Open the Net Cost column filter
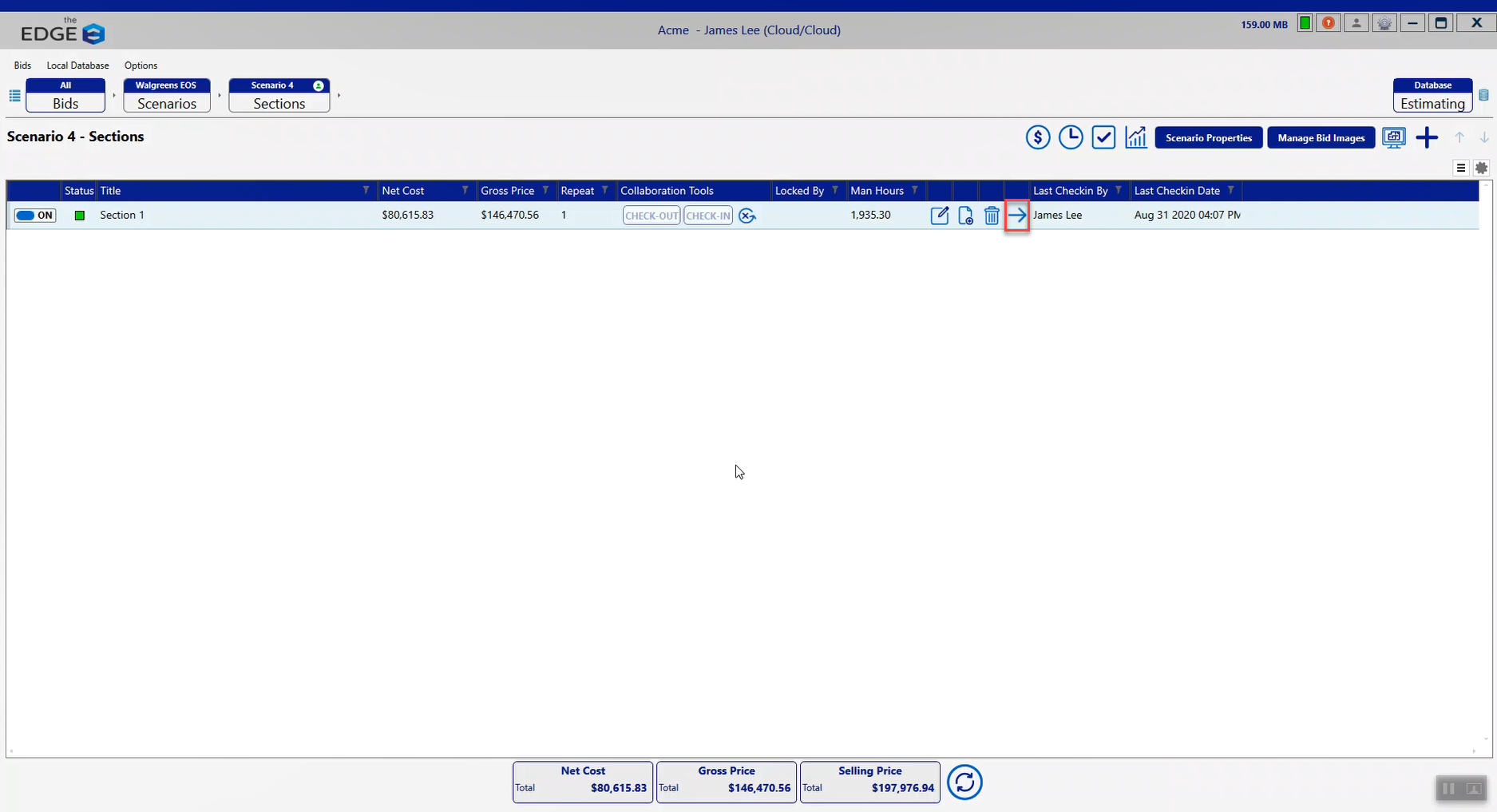This screenshot has width=1497, height=812. (465, 190)
